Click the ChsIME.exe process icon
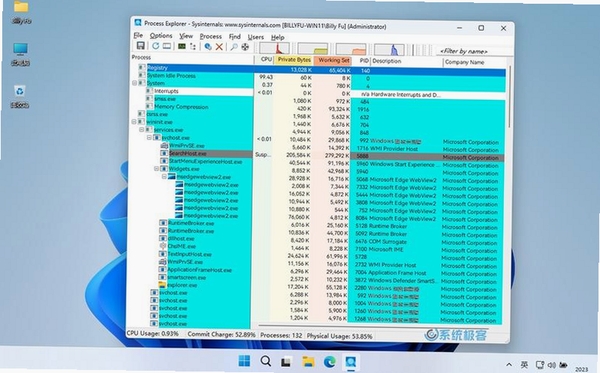Image resolution: width=600 pixels, height=373 pixels. coord(163,246)
